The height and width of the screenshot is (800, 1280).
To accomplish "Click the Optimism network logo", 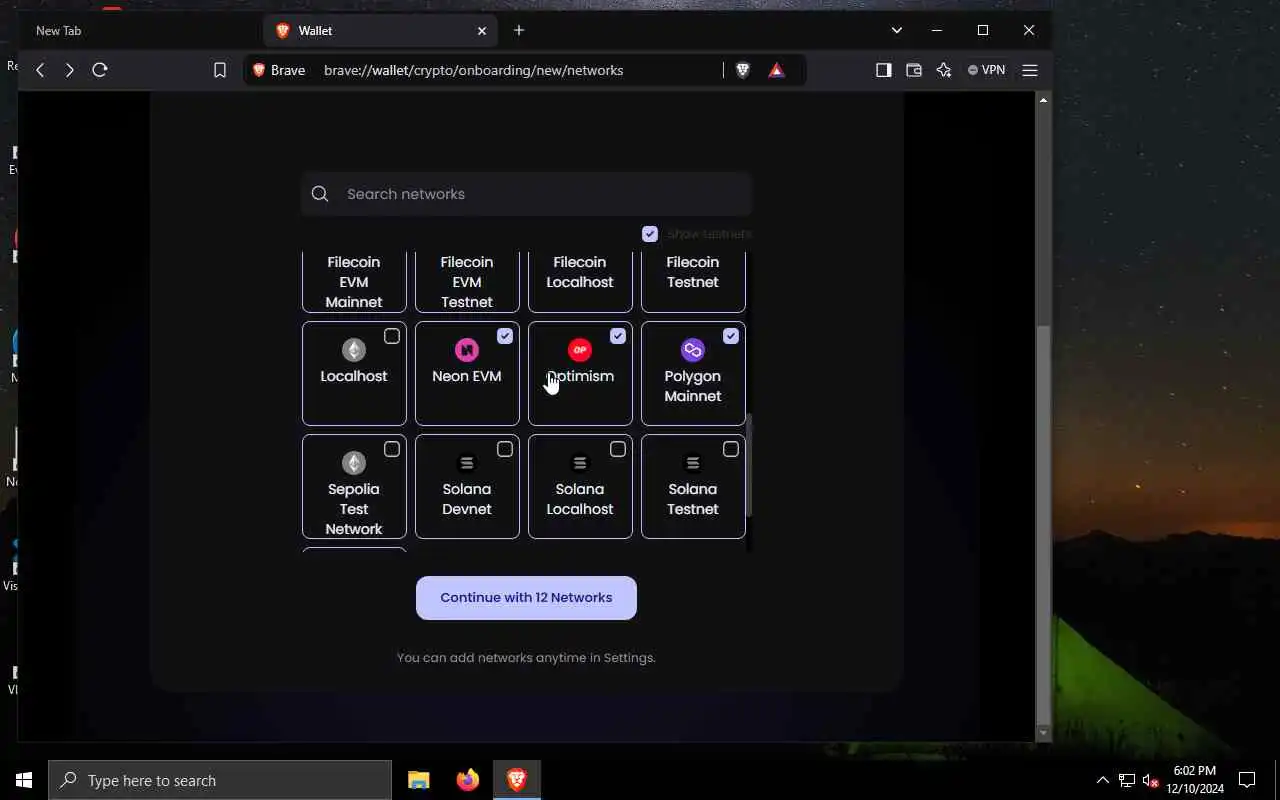I will pyautogui.click(x=580, y=350).
